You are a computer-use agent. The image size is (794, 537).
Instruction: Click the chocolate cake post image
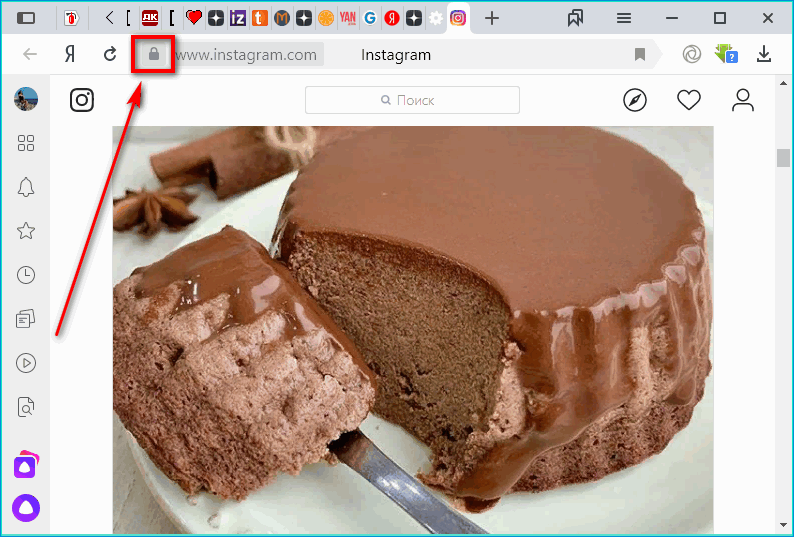point(412,330)
